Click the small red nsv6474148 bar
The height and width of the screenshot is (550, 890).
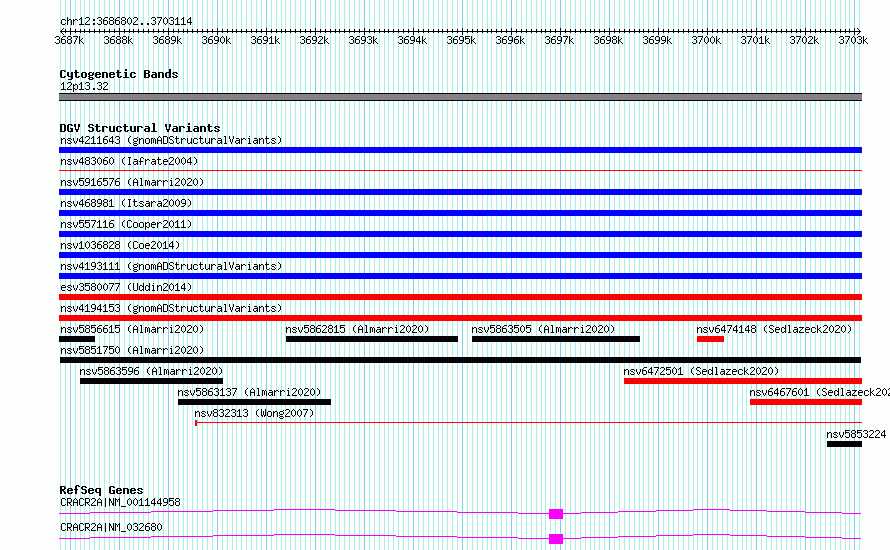(x=710, y=339)
